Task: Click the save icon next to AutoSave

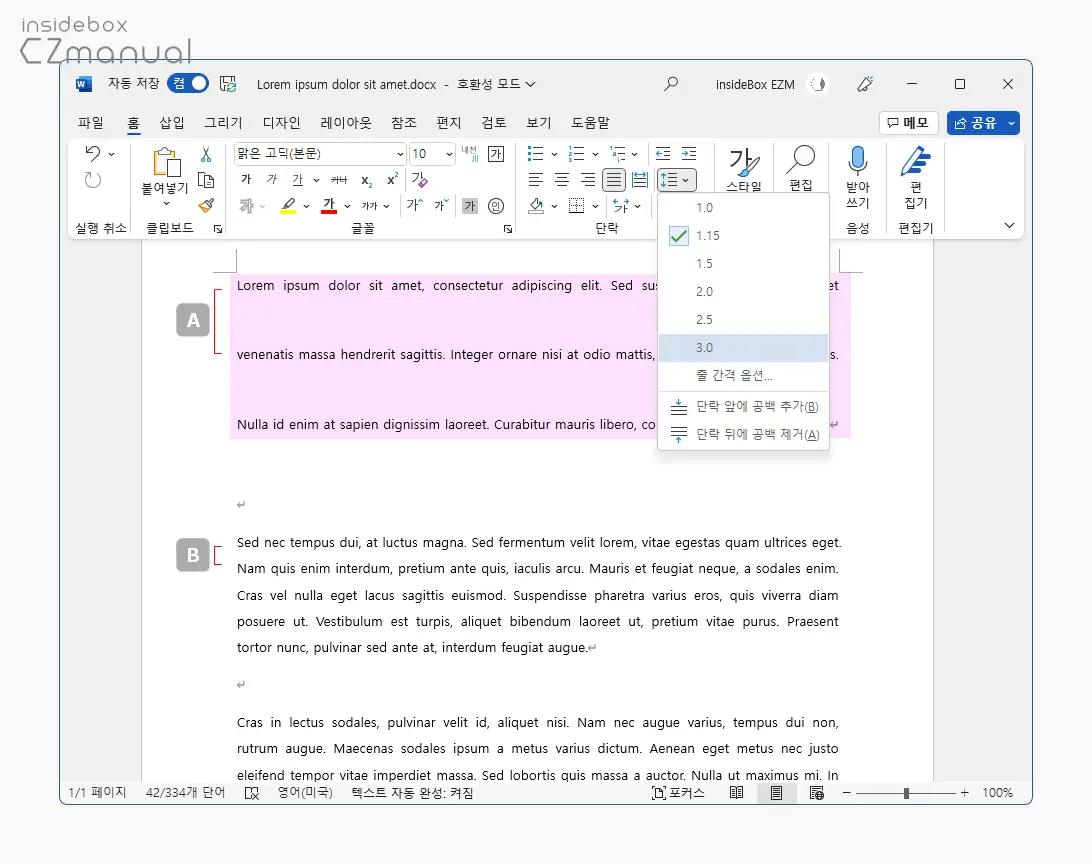Action: (x=228, y=84)
